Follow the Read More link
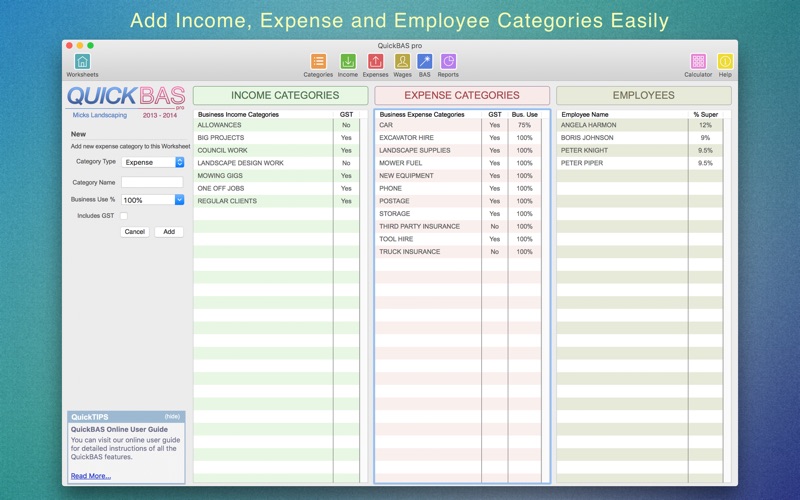Screen dimensions: 800x500 coord(90,476)
